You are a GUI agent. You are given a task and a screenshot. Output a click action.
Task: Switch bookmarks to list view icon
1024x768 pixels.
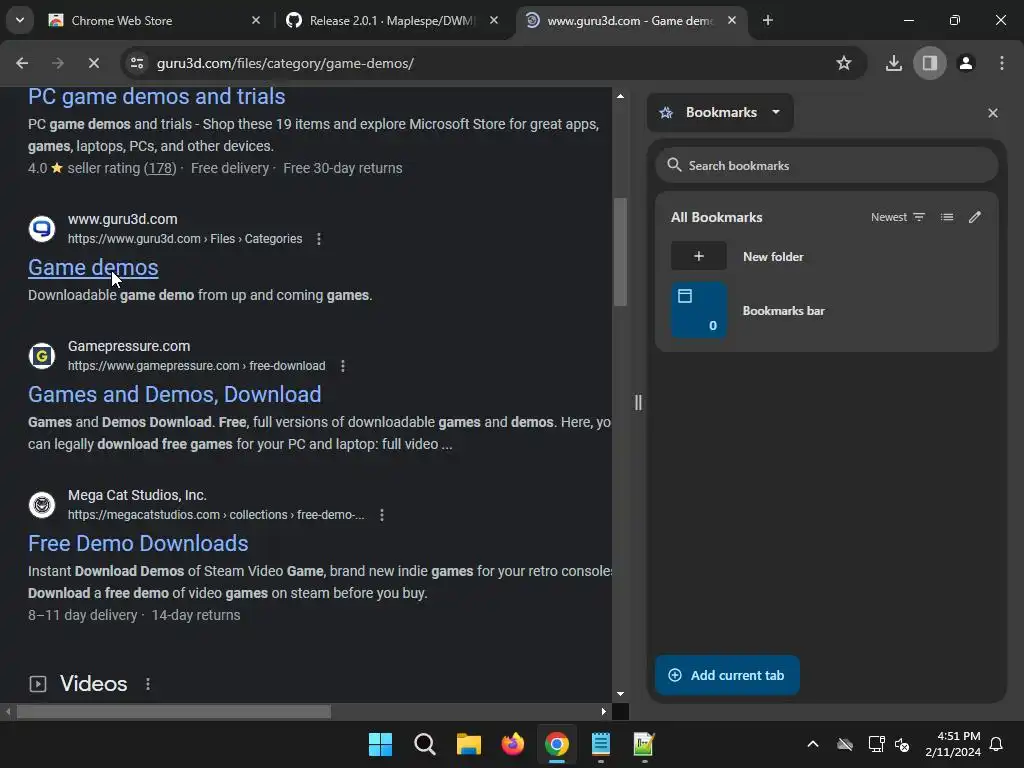point(947,217)
